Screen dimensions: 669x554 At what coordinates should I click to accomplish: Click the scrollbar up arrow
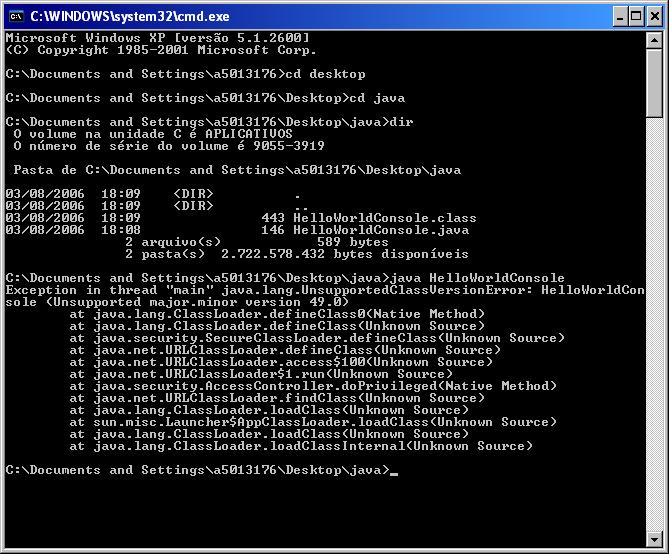[x=654, y=41]
